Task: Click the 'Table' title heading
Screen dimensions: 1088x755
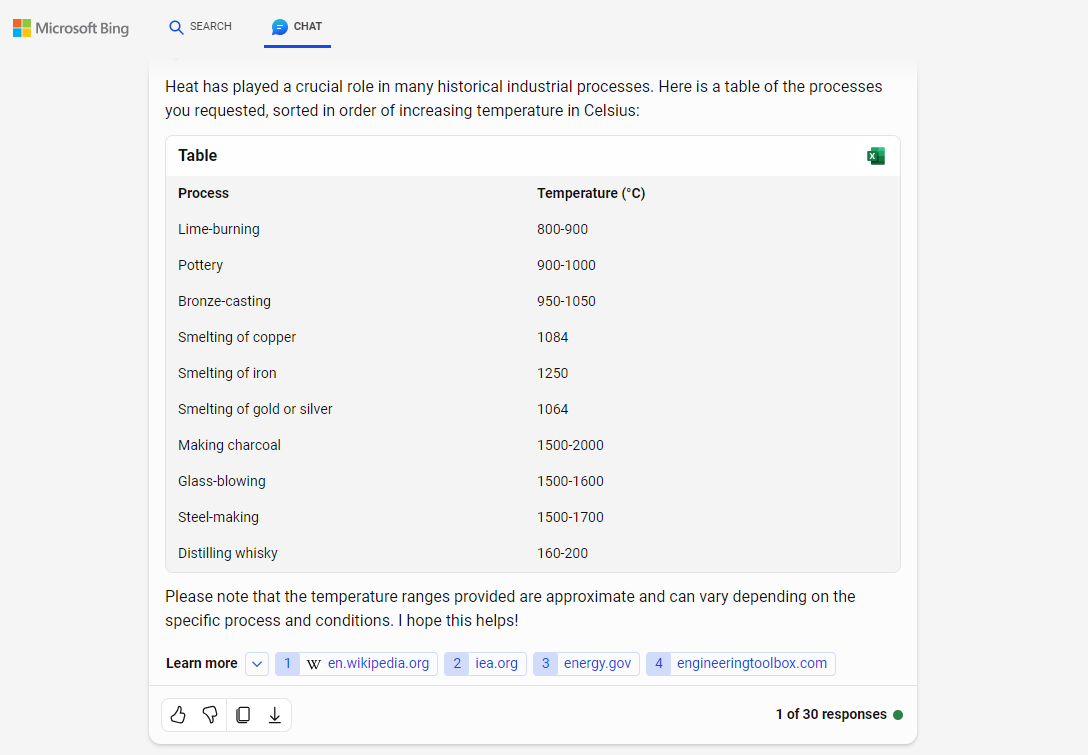Action: tap(198, 155)
